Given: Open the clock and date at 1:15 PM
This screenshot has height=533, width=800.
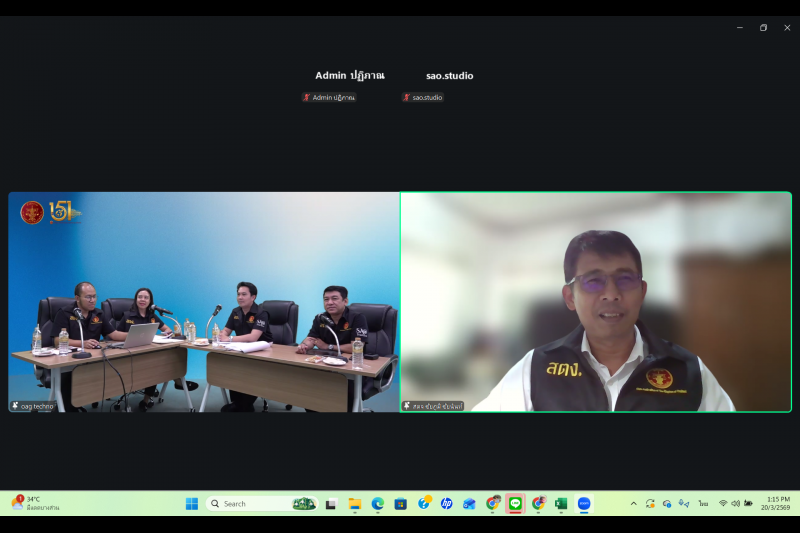Looking at the screenshot, I should (777, 503).
